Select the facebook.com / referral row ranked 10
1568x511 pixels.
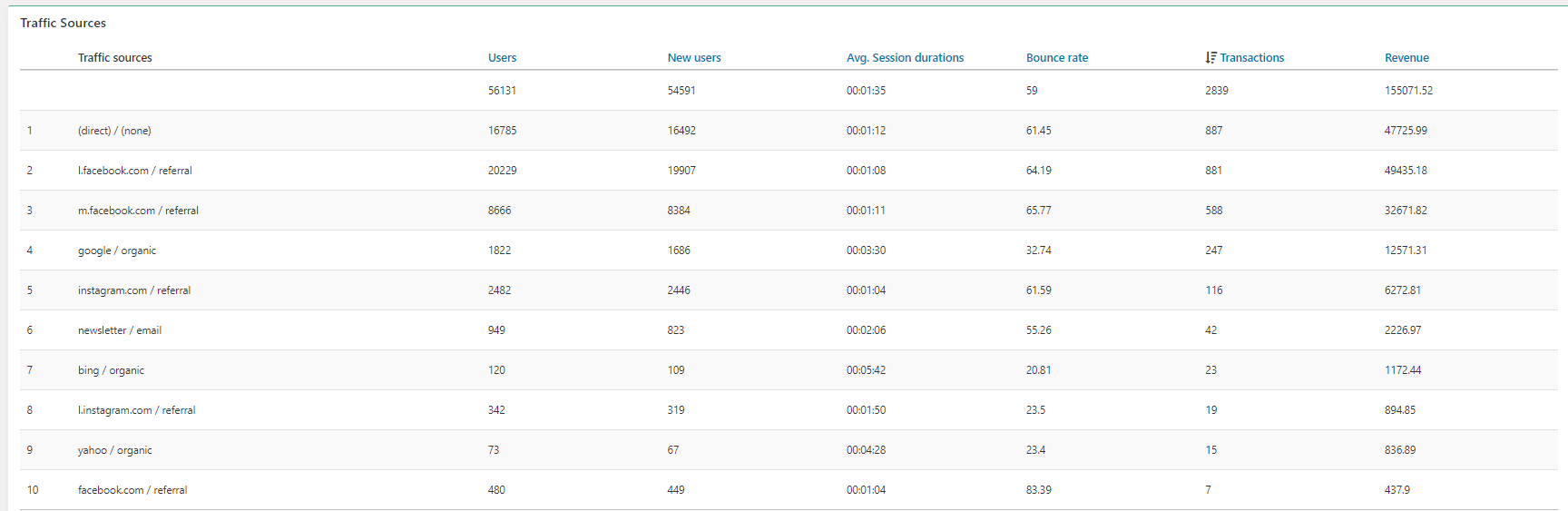[x=132, y=490]
